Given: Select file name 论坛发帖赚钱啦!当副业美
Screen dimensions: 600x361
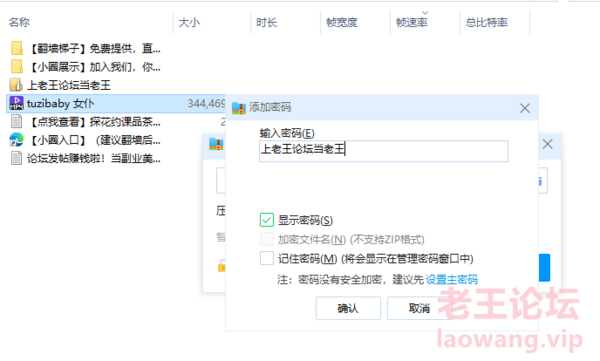Looking at the screenshot, I should pos(94,158).
